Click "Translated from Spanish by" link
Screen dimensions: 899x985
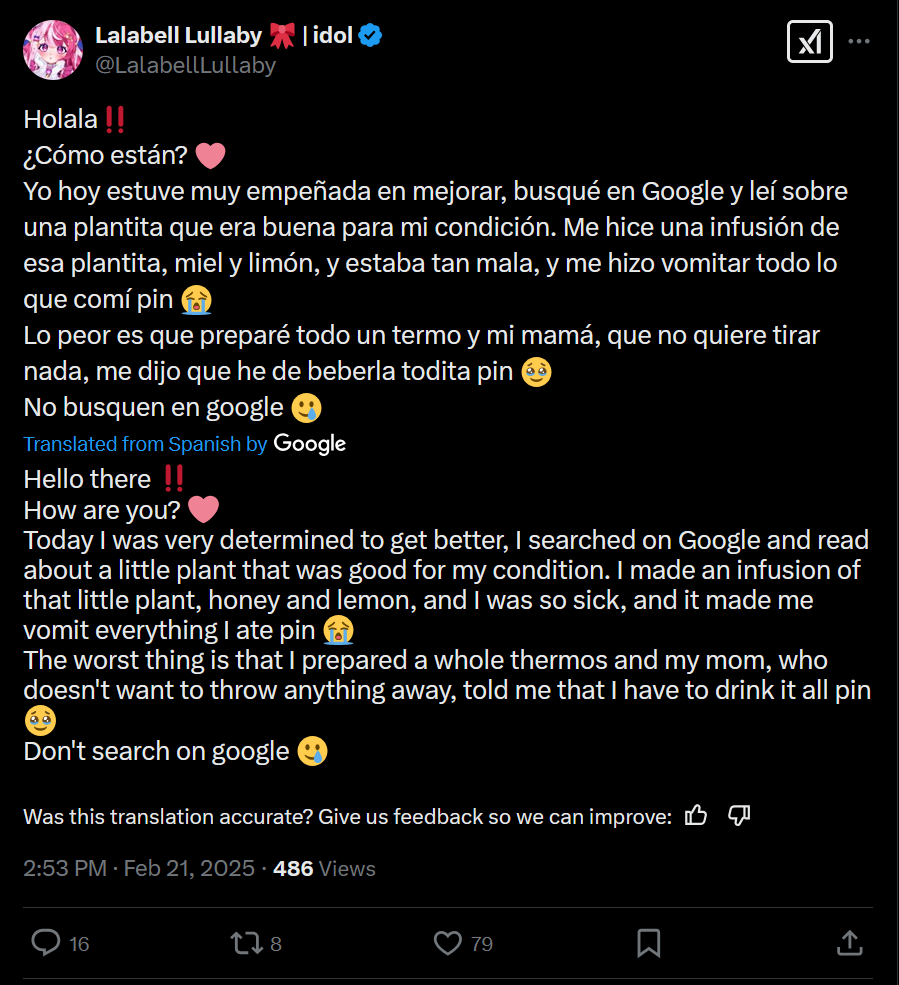pos(145,444)
